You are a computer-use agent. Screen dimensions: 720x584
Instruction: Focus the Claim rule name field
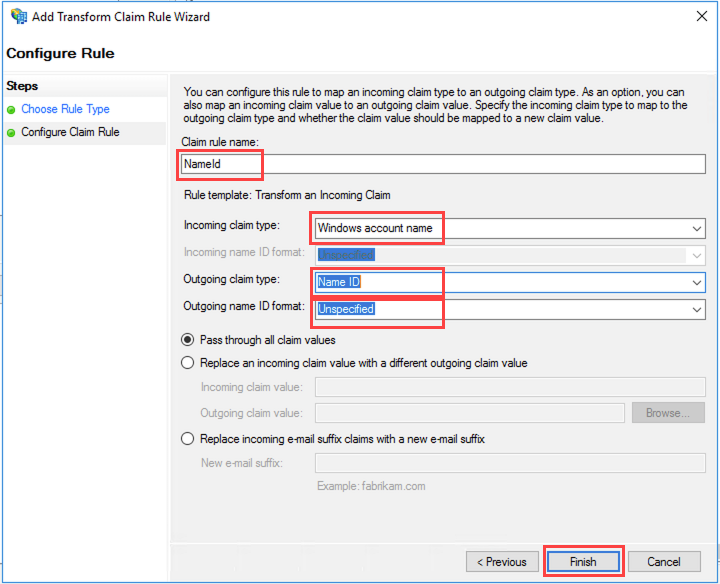(x=443, y=164)
